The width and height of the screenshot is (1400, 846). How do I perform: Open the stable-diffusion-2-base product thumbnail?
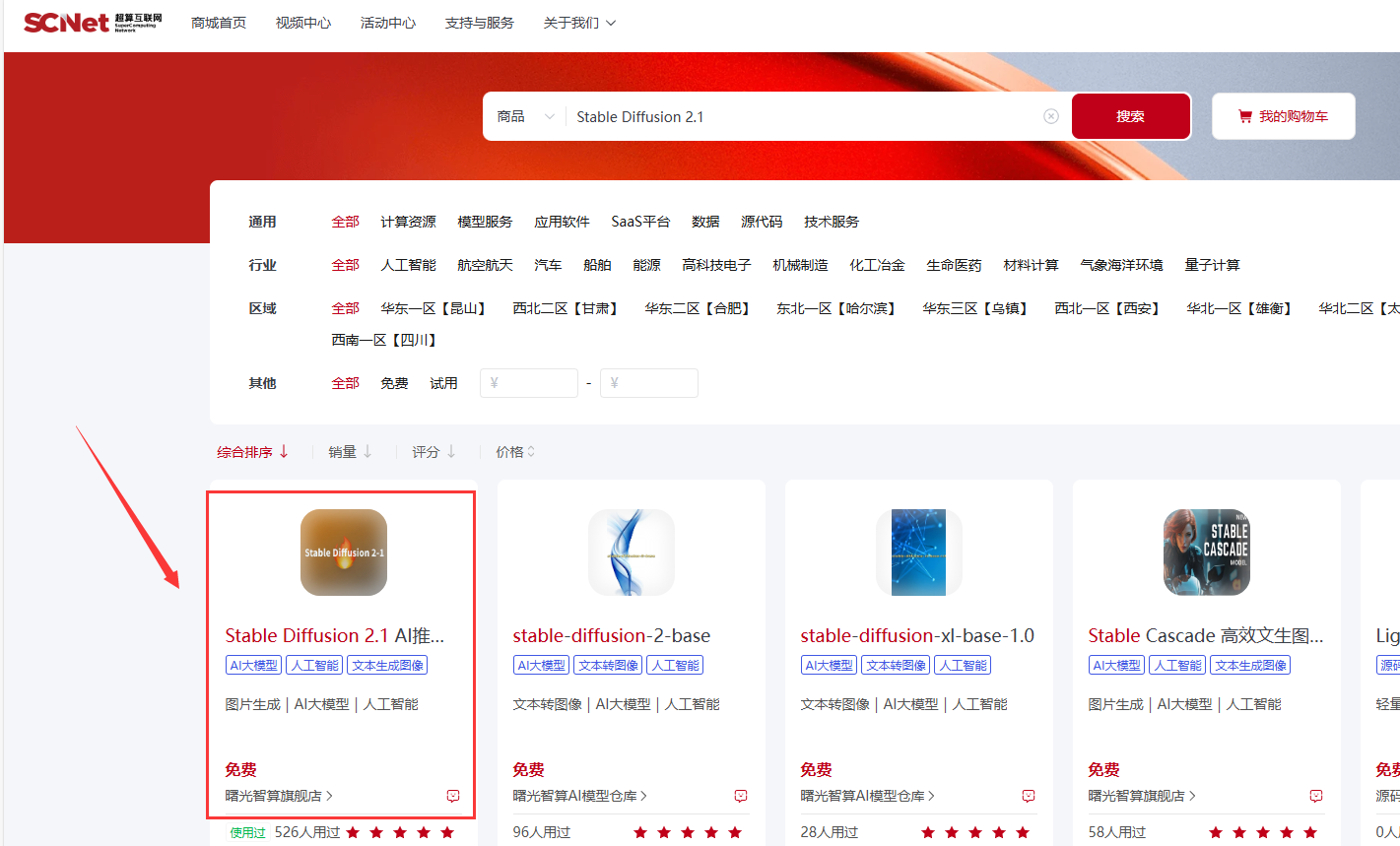[632, 553]
